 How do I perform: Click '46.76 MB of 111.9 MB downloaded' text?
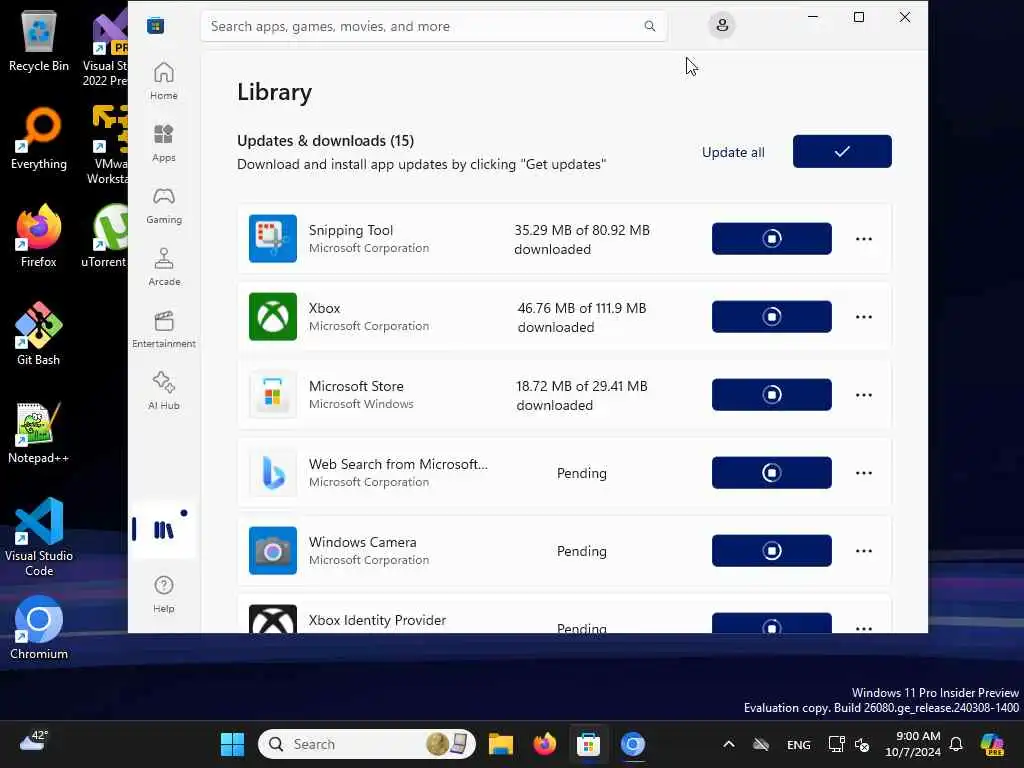581,317
